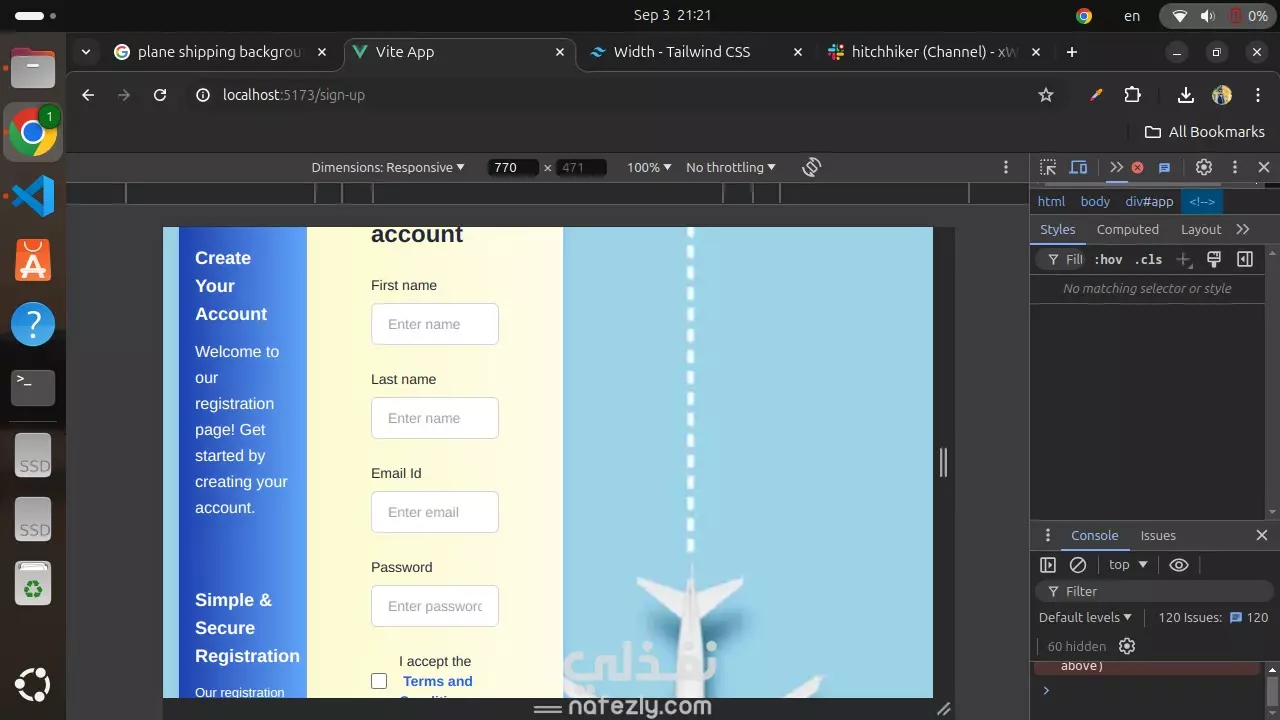The width and height of the screenshot is (1280, 720).
Task: Switch to the Console drawer tab
Action: pyautogui.click(x=1094, y=535)
